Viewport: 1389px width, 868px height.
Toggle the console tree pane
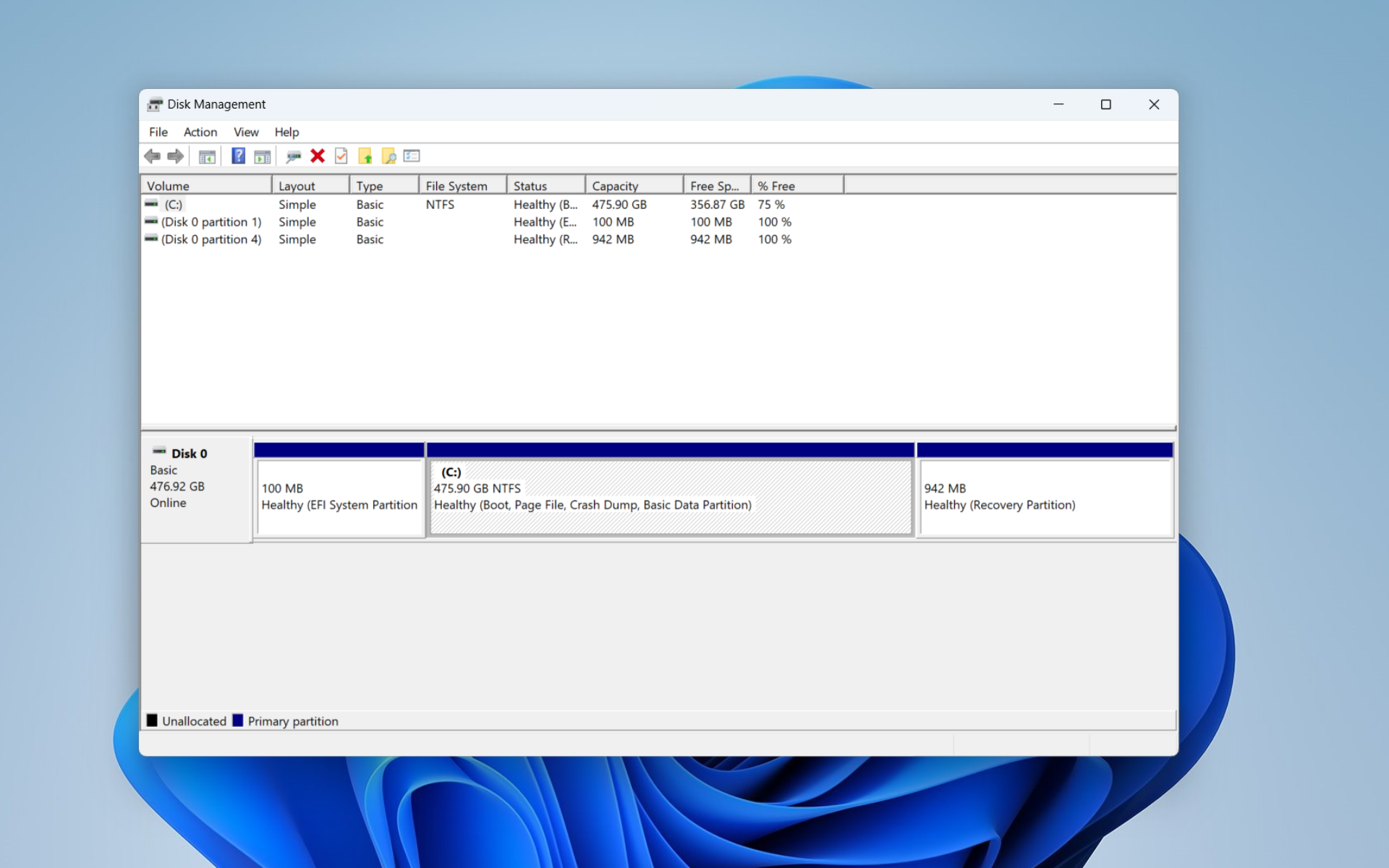pyautogui.click(x=207, y=156)
